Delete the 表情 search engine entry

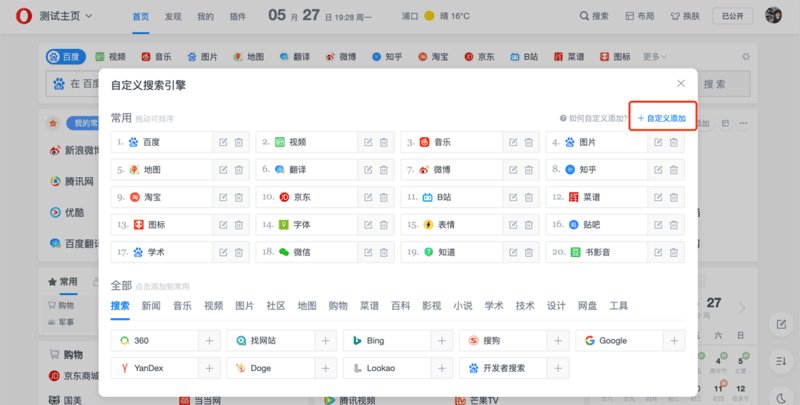[529, 225]
